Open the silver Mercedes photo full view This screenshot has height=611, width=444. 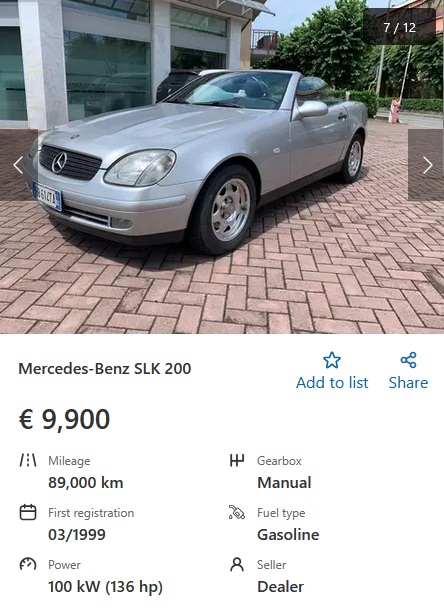coord(222,167)
